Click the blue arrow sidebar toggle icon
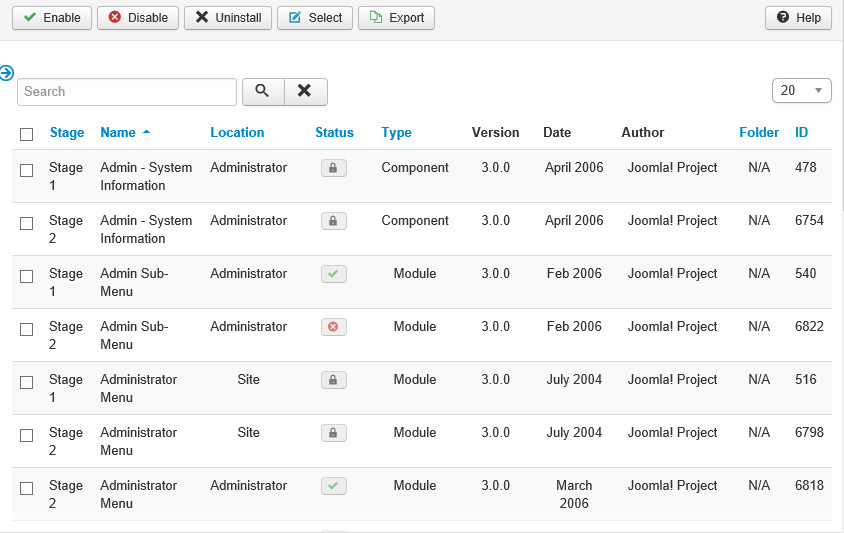 (7, 73)
